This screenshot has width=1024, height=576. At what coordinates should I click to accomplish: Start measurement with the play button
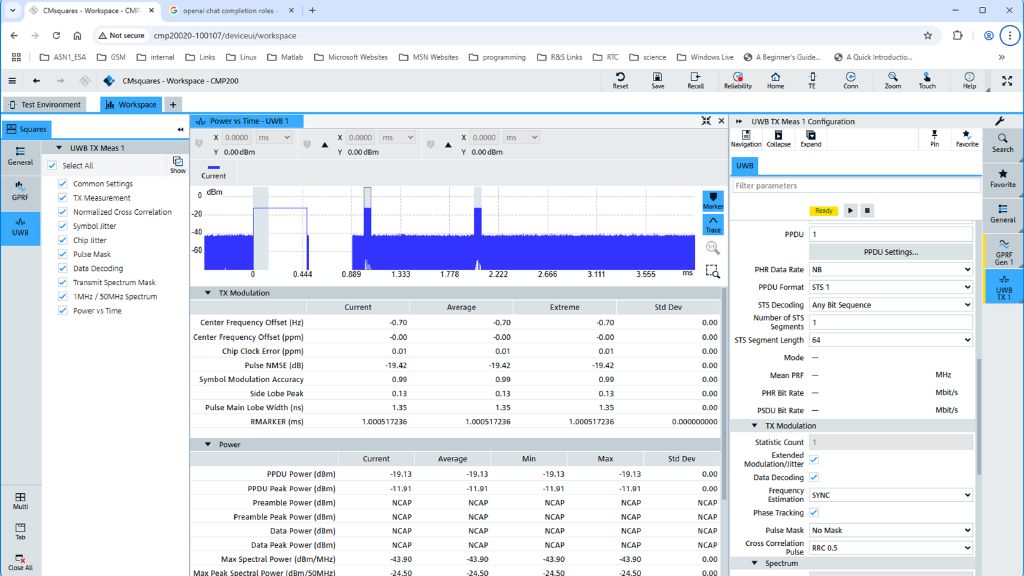[850, 211]
